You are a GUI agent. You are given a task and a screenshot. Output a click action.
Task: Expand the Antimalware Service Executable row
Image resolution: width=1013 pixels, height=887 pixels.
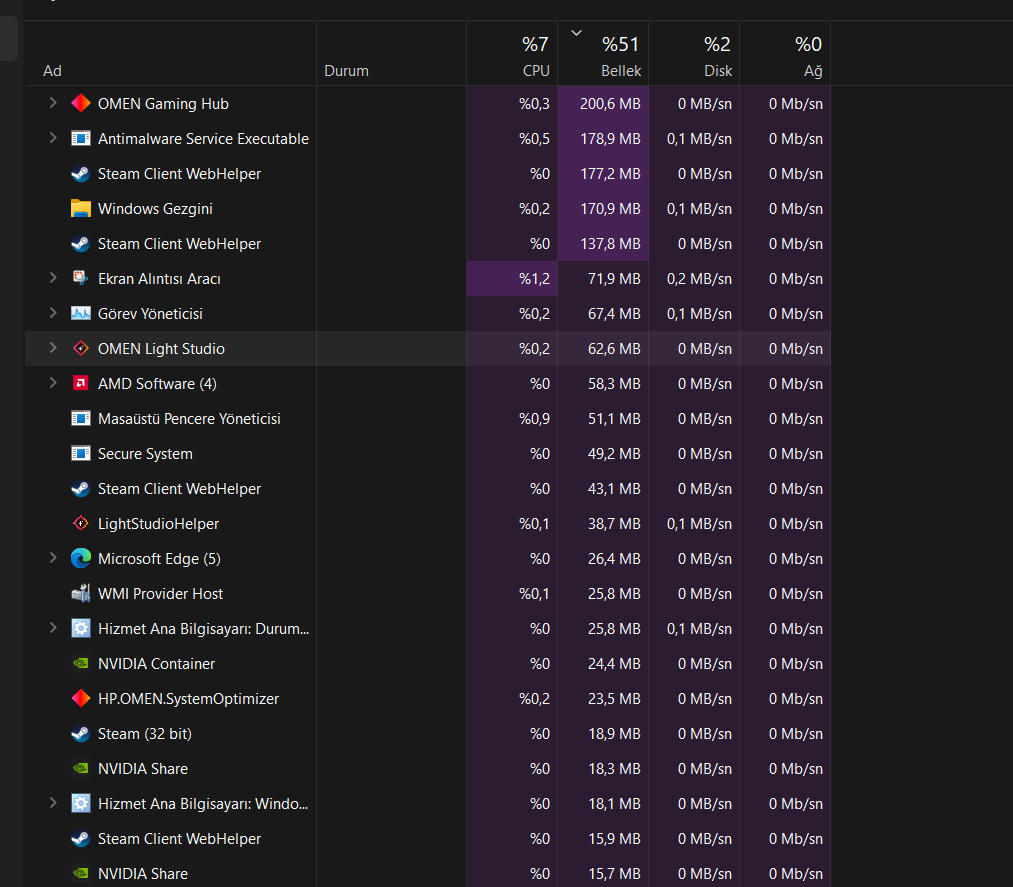pos(53,138)
